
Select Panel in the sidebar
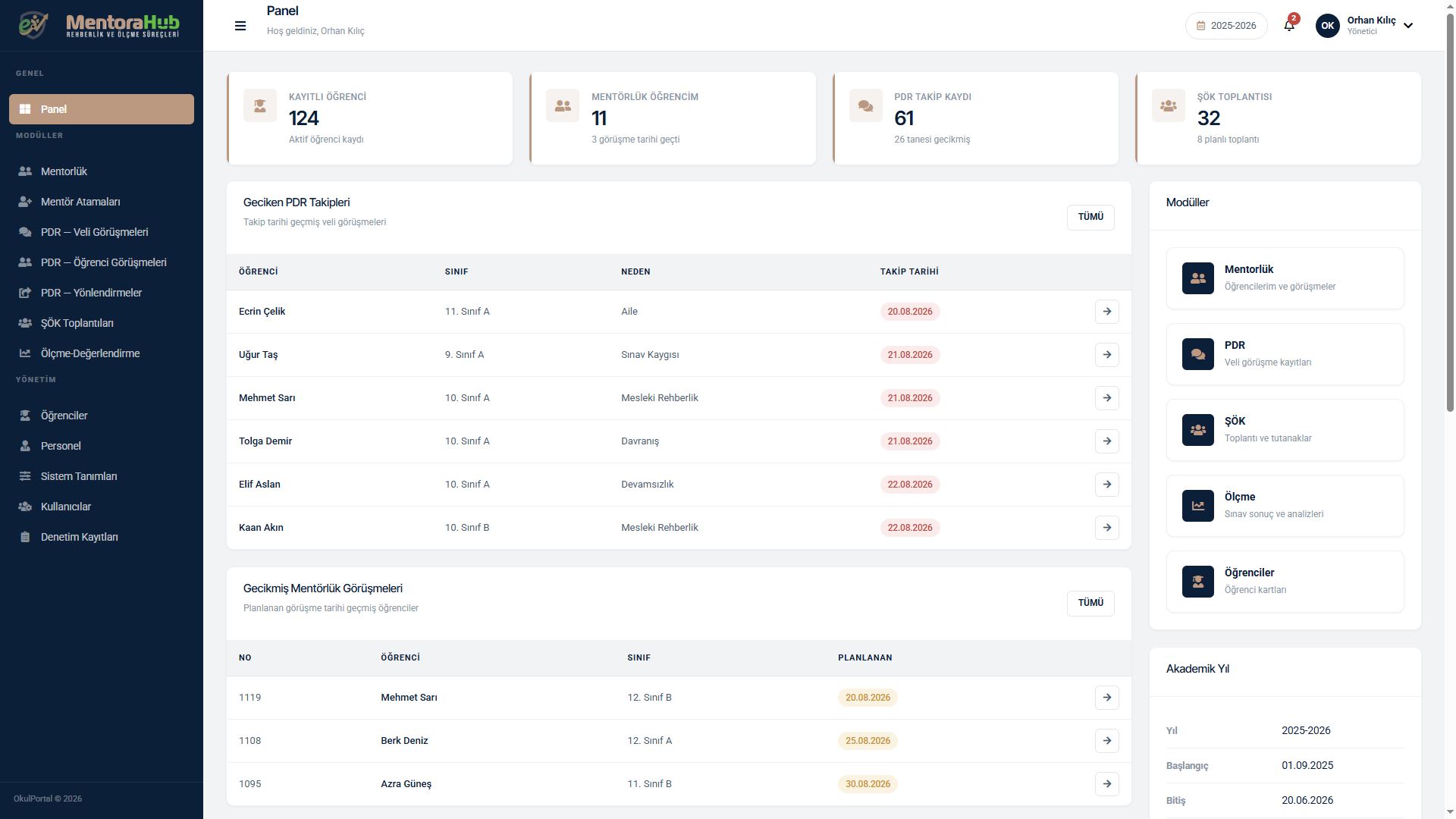[x=102, y=109]
